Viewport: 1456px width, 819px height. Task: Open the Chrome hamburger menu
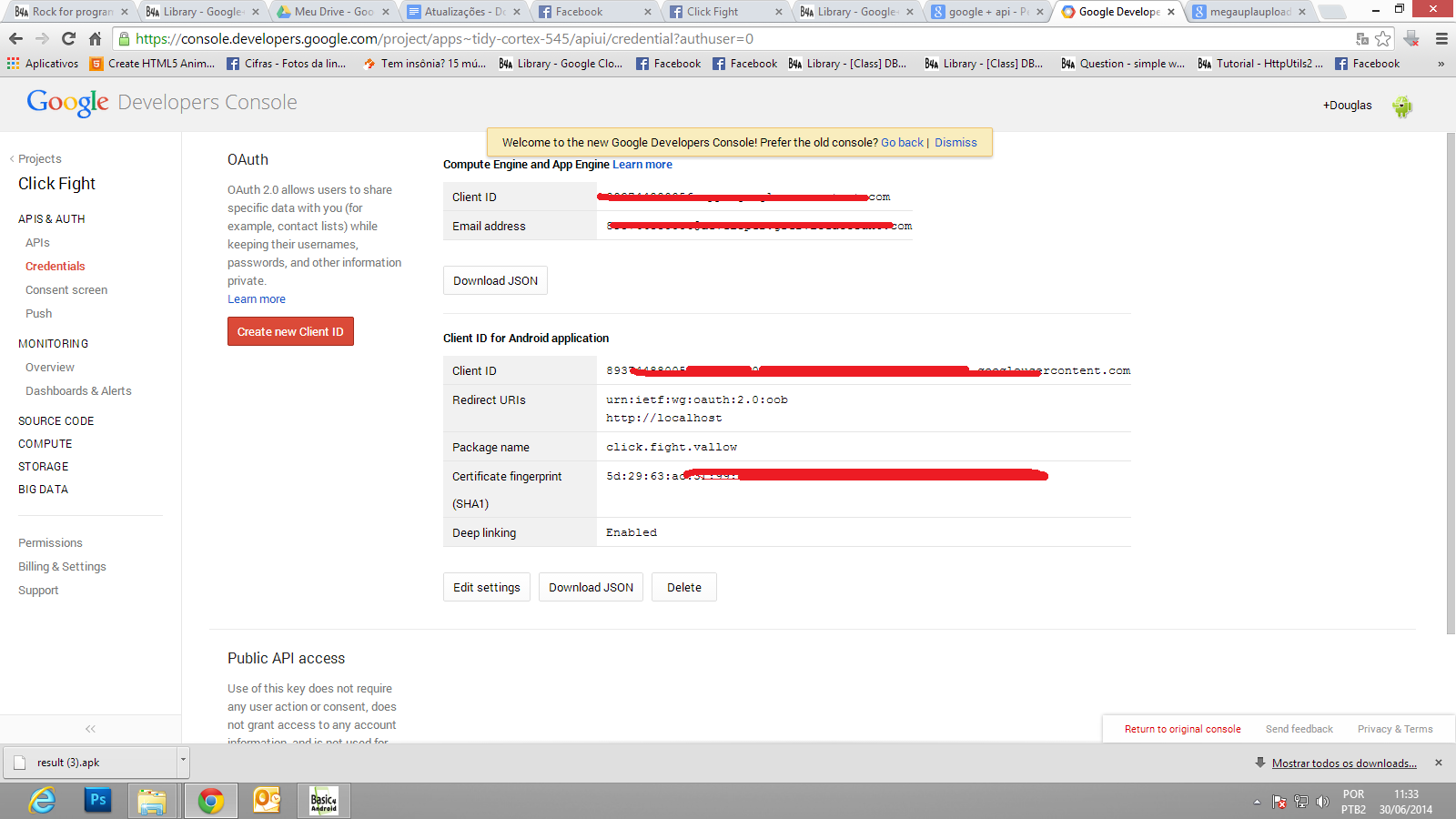pos(1441,39)
